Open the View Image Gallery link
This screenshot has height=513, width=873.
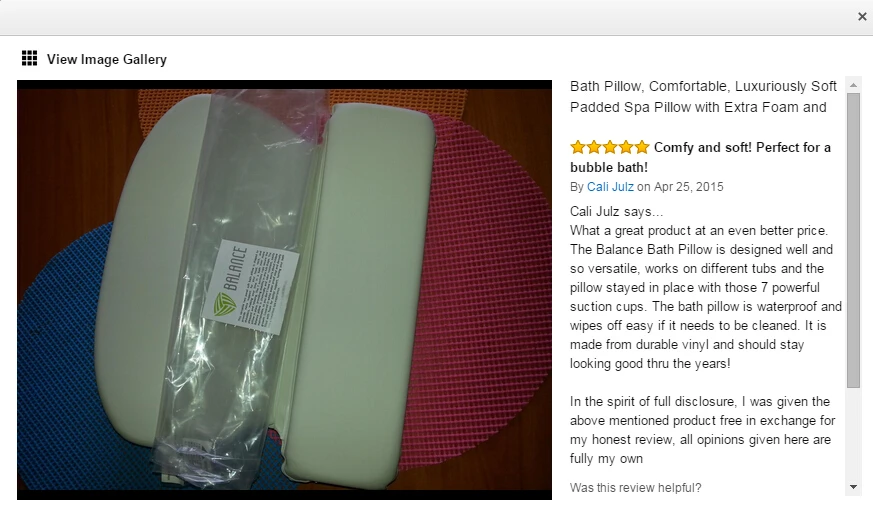pyautogui.click(x=106, y=59)
